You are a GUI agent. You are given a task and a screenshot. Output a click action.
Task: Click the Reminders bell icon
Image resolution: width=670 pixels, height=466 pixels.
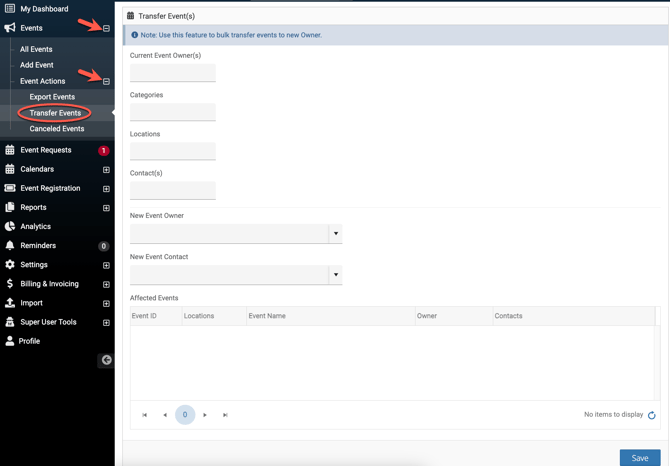pyautogui.click(x=10, y=246)
